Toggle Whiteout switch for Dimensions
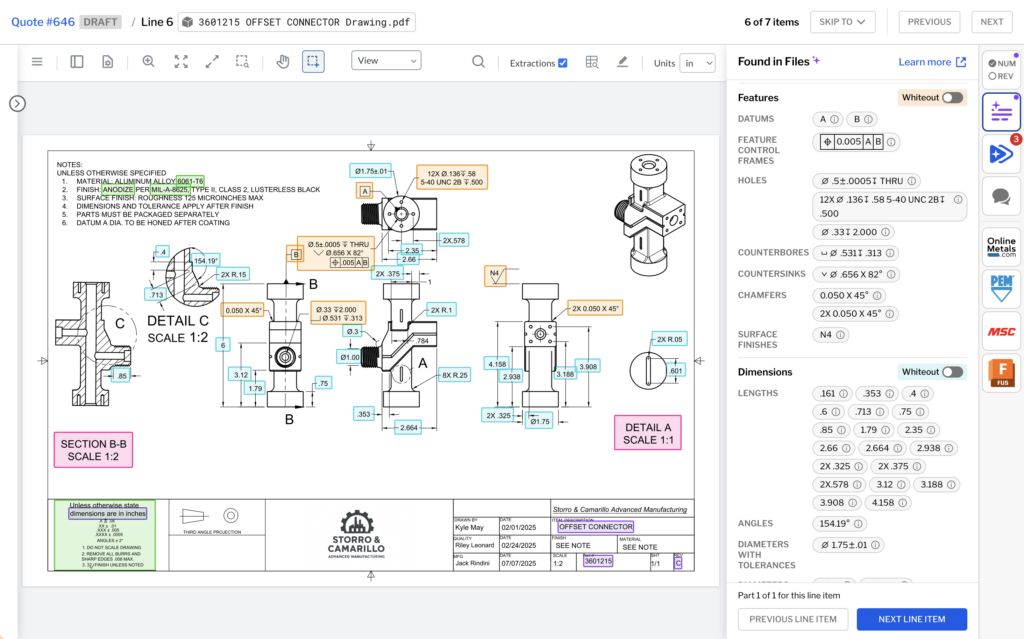The image size is (1024, 639). [952, 372]
